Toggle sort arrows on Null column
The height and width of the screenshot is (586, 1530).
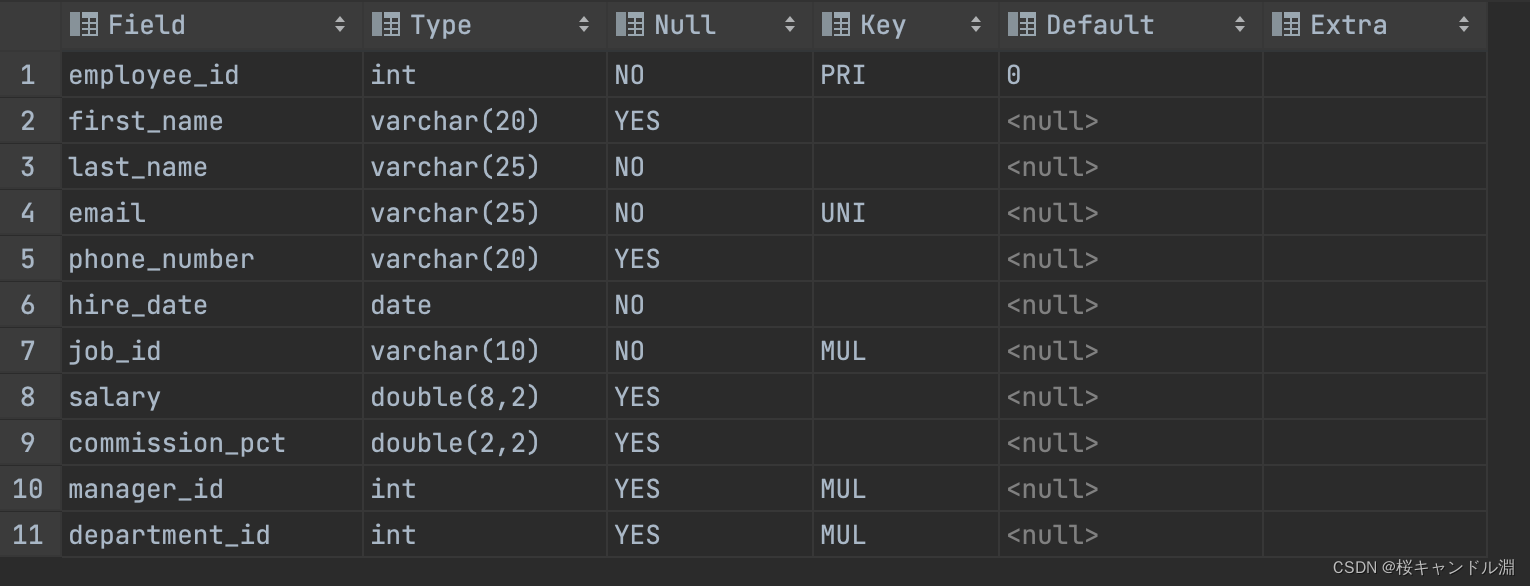point(790,25)
